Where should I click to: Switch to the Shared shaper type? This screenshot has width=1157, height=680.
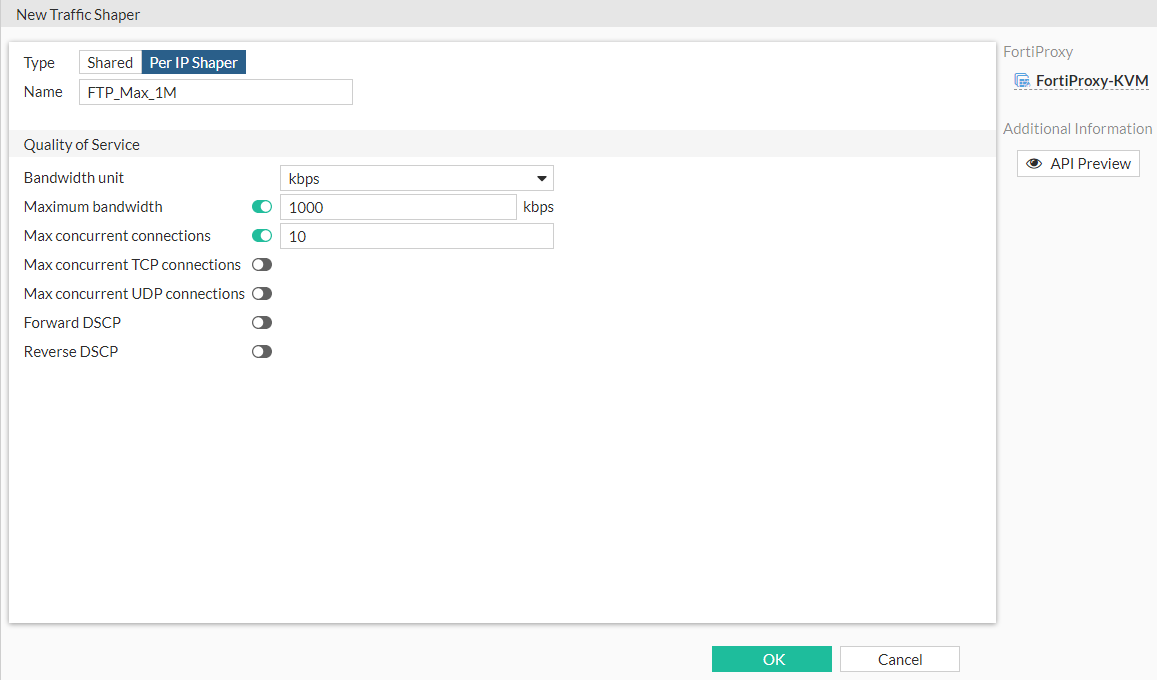tap(109, 61)
